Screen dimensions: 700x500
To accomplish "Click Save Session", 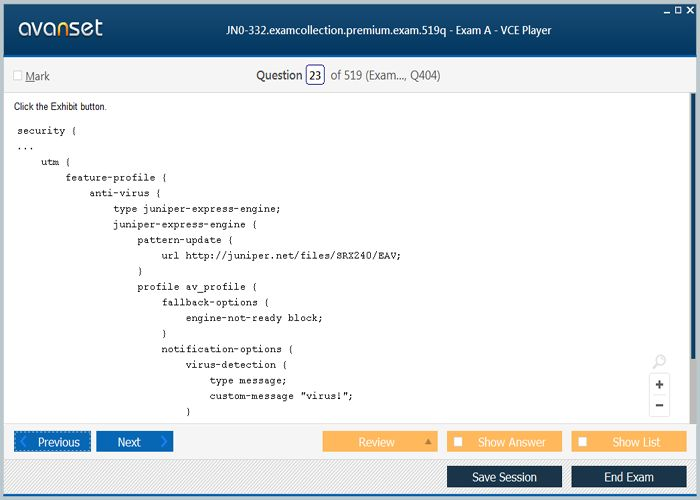I will coord(504,477).
